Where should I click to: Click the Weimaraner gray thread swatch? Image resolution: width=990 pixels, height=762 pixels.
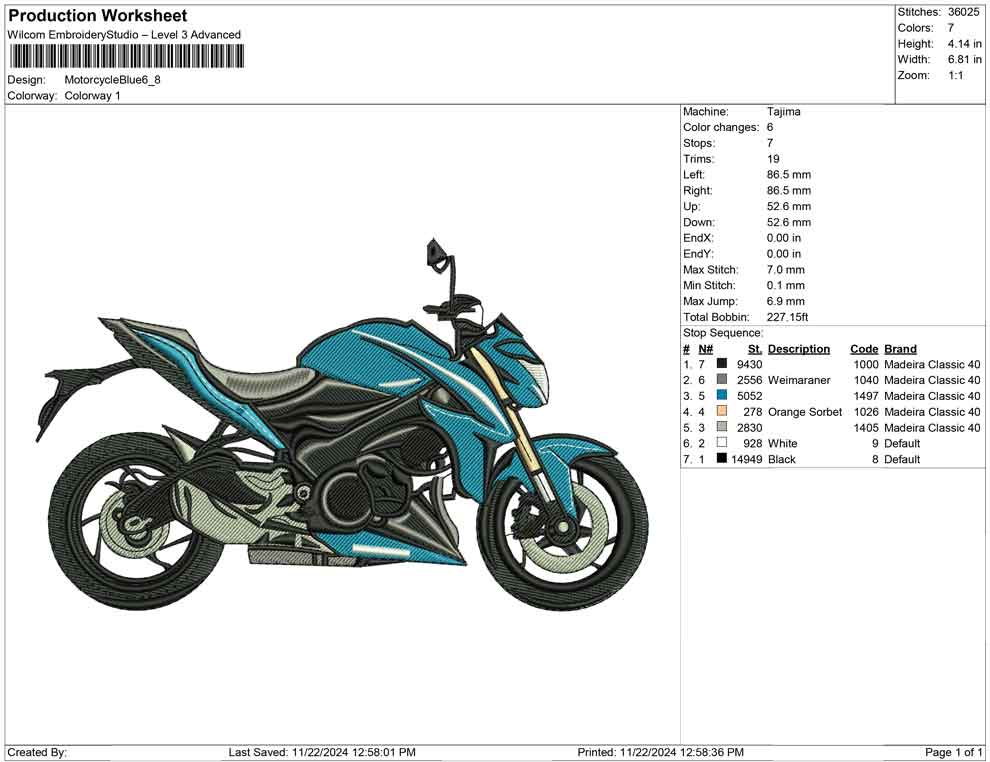[x=720, y=380]
